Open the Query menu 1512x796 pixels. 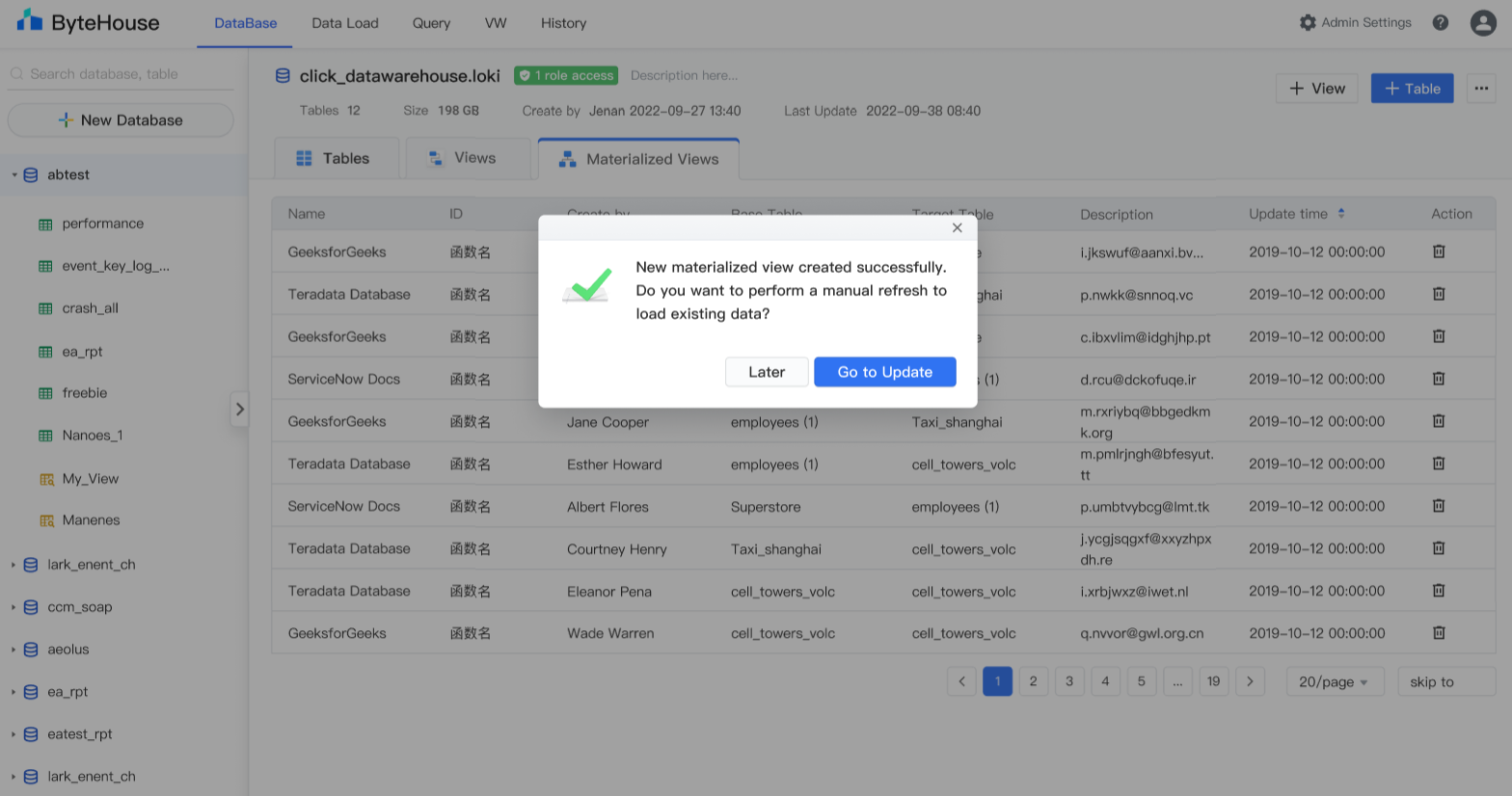pyautogui.click(x=431, y=23)
